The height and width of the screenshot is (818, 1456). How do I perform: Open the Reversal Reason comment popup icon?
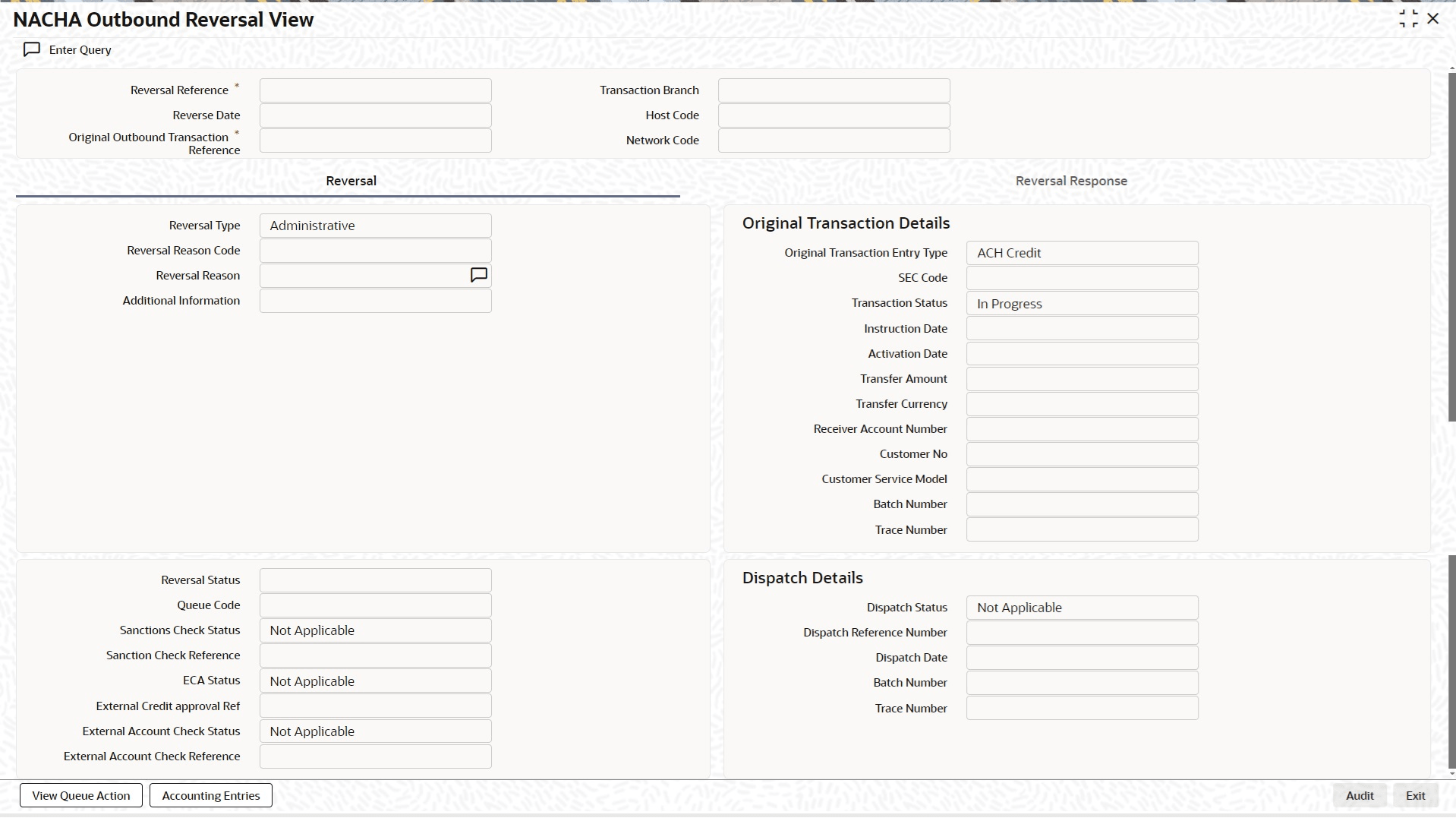pyautogui.click(x=478, y=275)
